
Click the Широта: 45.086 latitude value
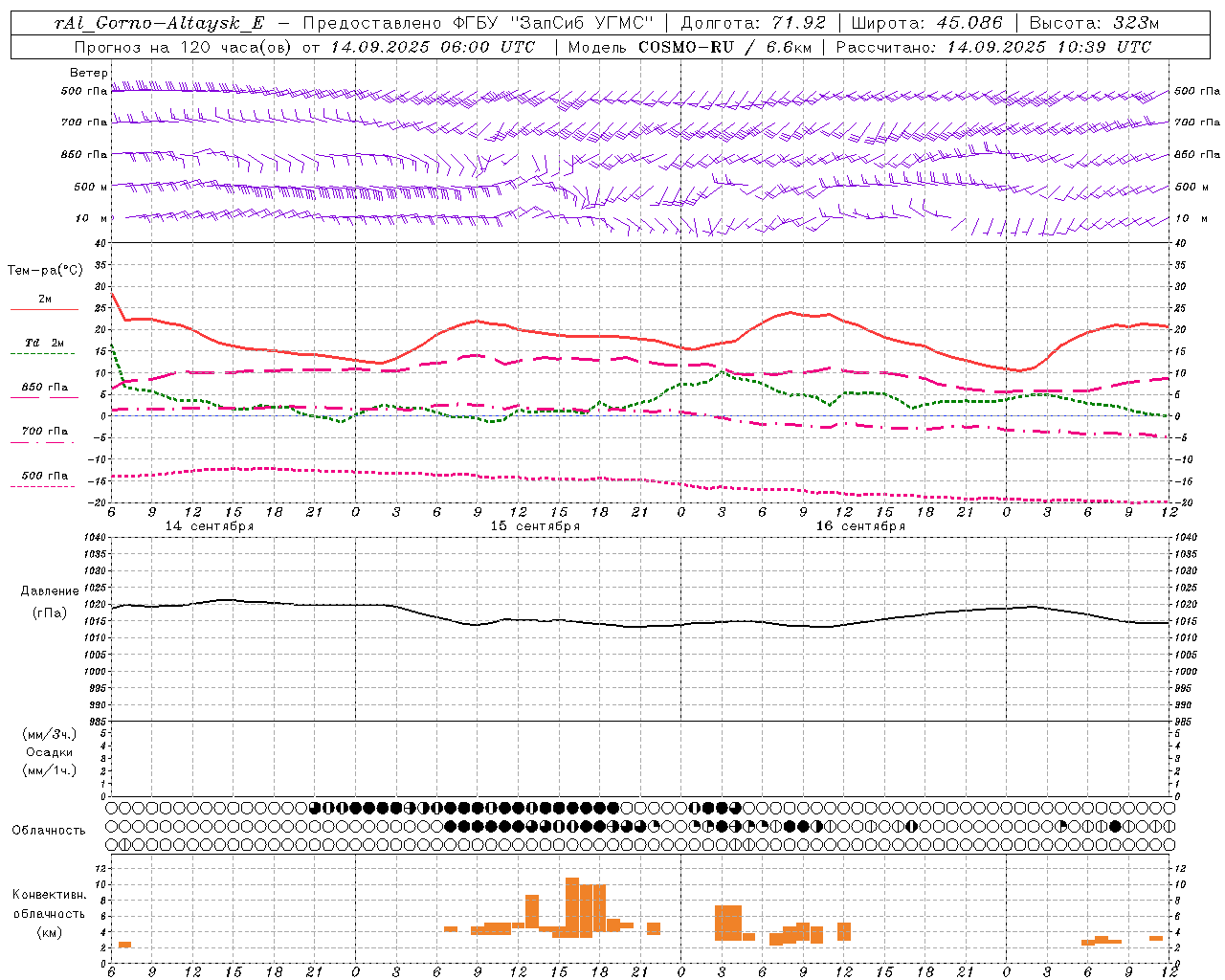tap(926, 23)
